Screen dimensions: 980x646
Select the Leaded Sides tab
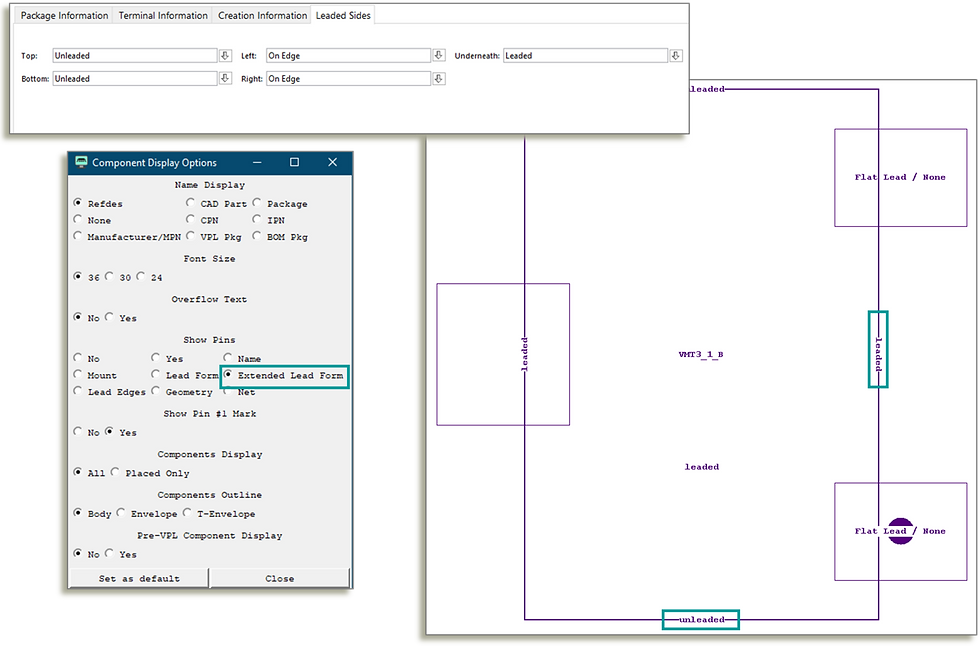[x=343, y=16]
